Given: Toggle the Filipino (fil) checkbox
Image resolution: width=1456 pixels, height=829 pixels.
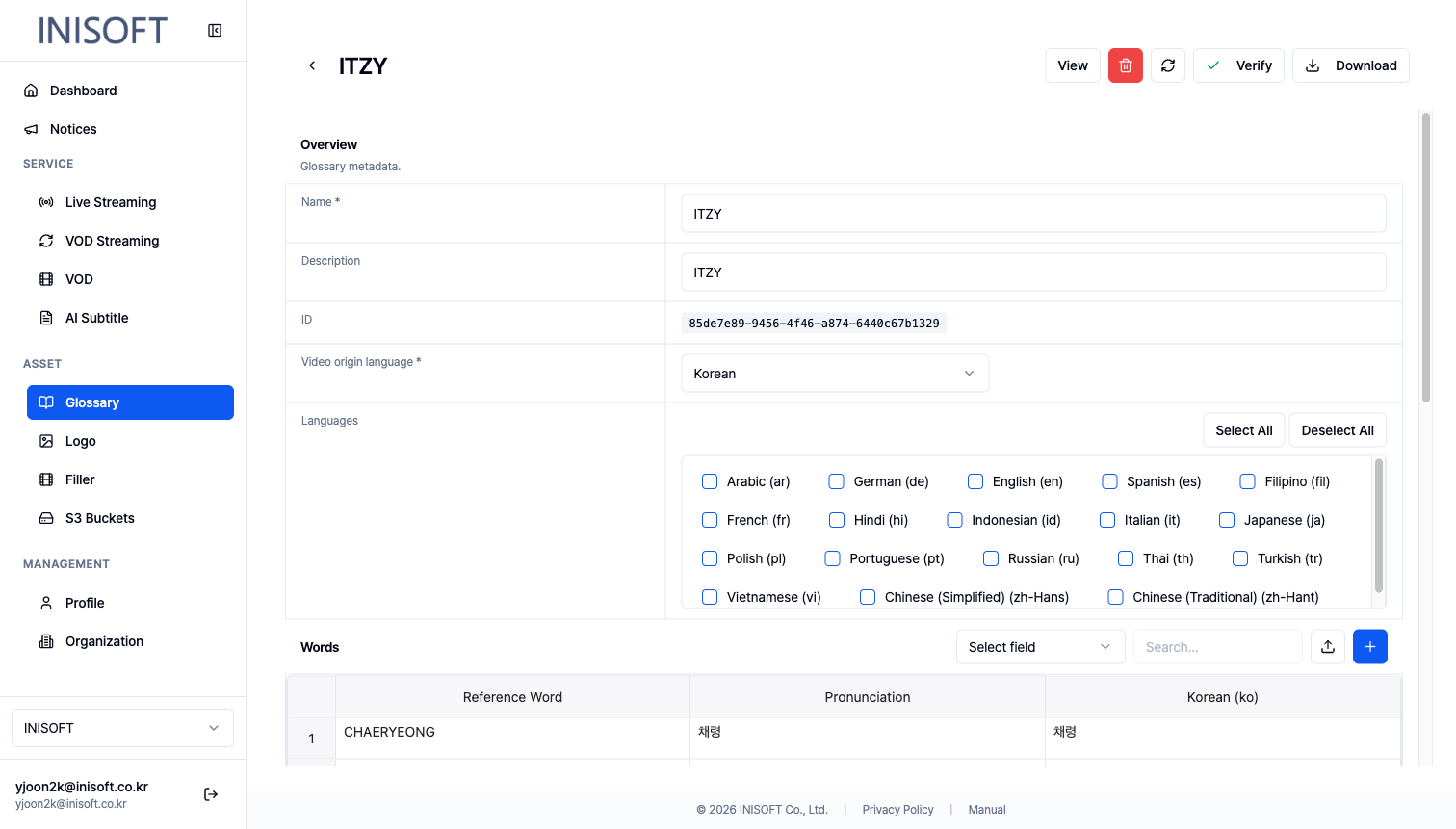Looking at the screenshot, I should click(1248, 481).
